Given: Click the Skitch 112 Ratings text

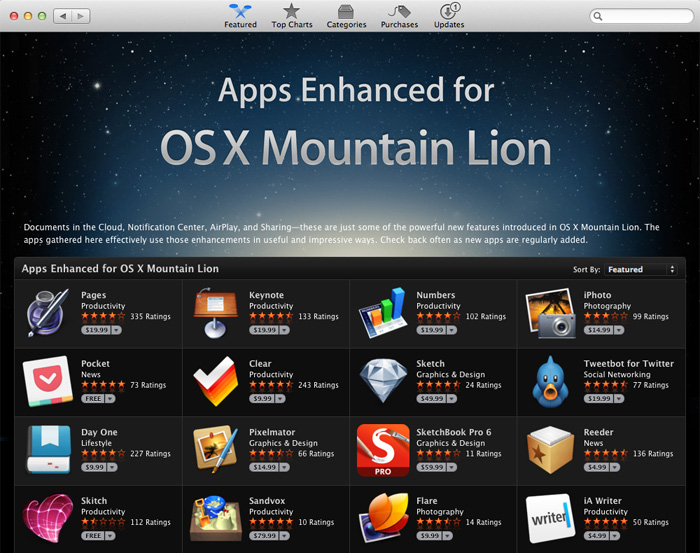Looking at the screenshot, I should click(x=150, y=522).
